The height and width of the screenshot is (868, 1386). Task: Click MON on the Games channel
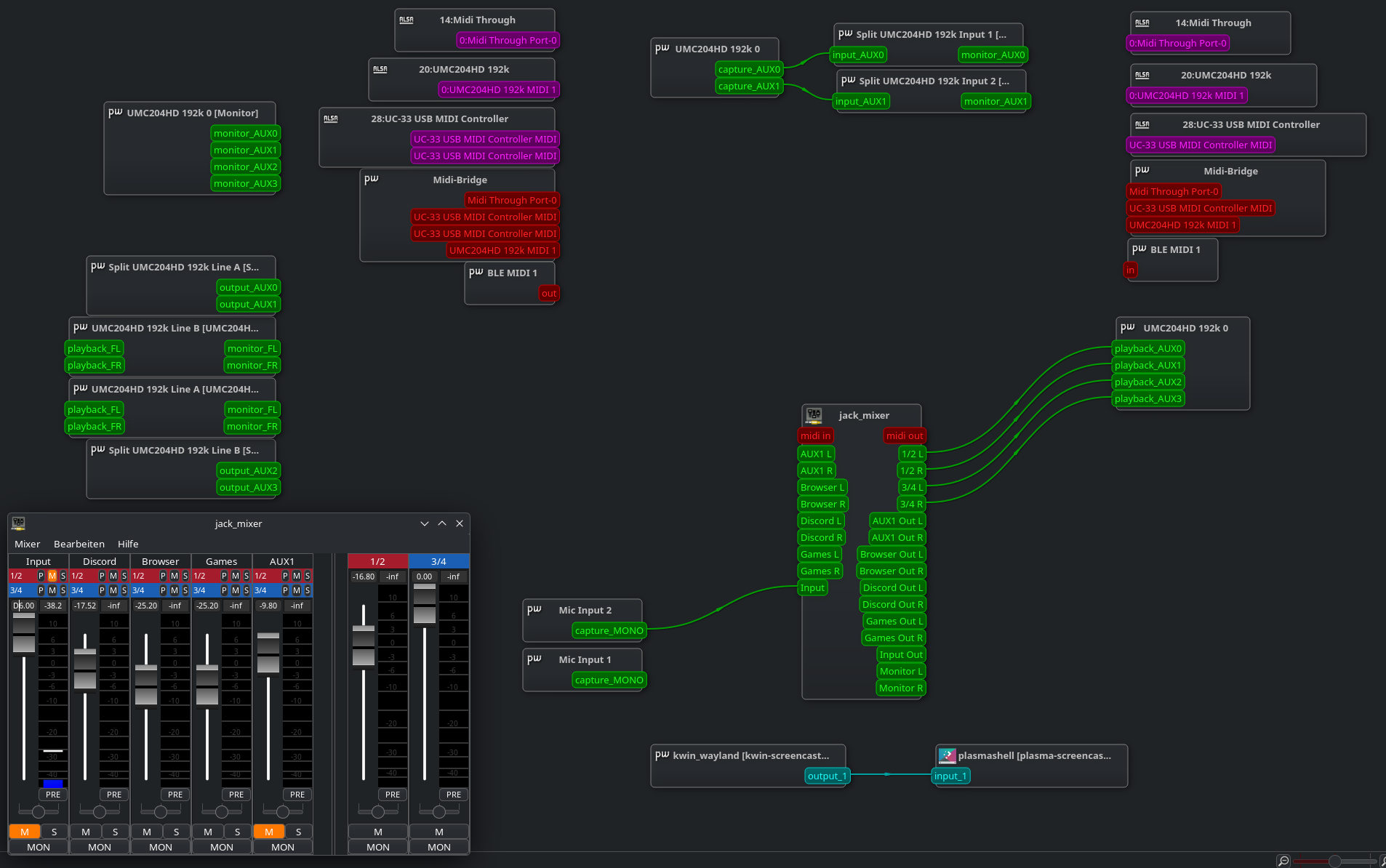[x=222, y=847]
